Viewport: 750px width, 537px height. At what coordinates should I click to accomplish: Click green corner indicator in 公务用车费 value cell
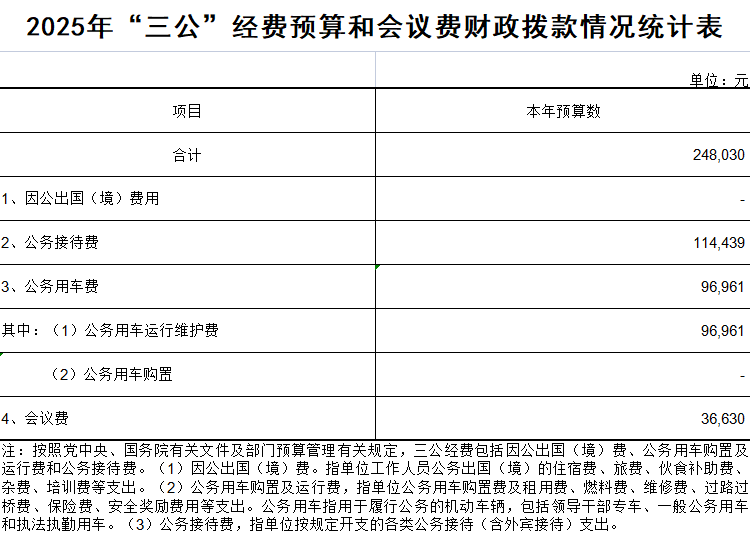point(378,267)
